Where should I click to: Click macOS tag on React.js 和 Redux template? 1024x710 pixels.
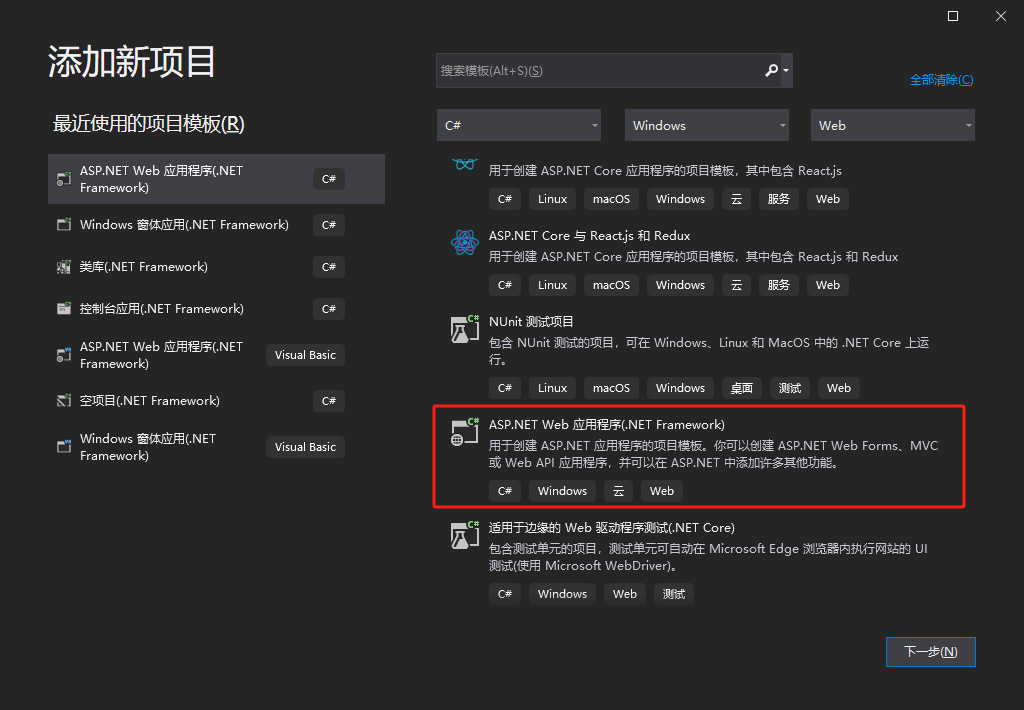click(x=611, y=285)
